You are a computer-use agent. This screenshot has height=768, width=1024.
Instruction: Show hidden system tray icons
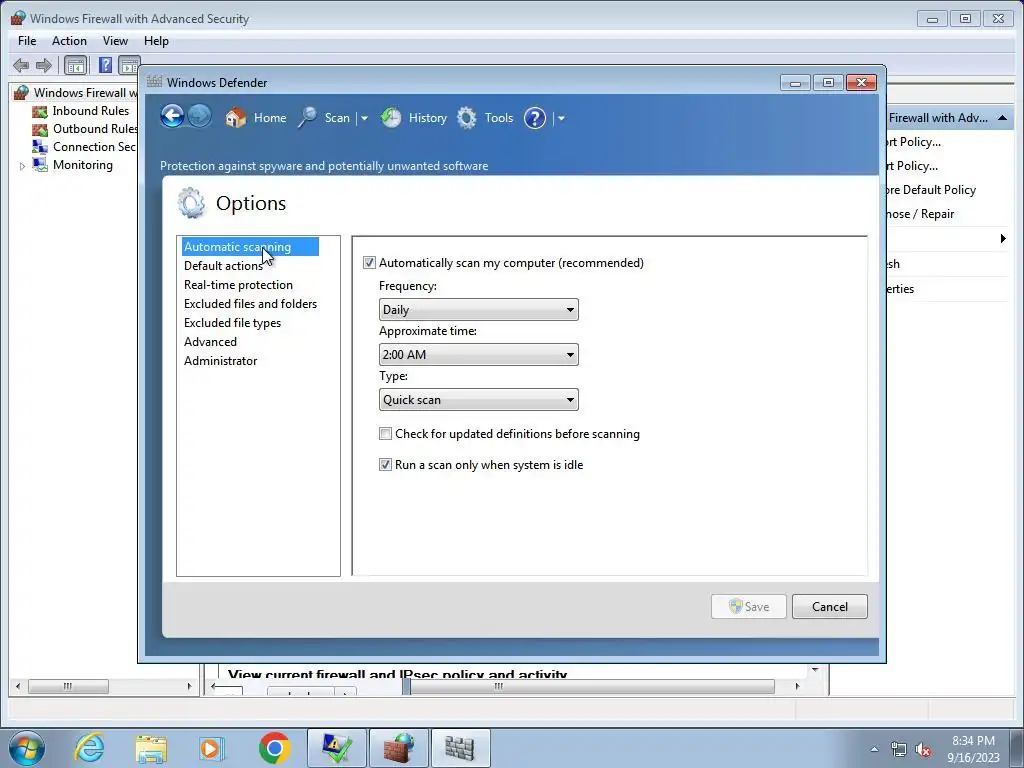874,749
